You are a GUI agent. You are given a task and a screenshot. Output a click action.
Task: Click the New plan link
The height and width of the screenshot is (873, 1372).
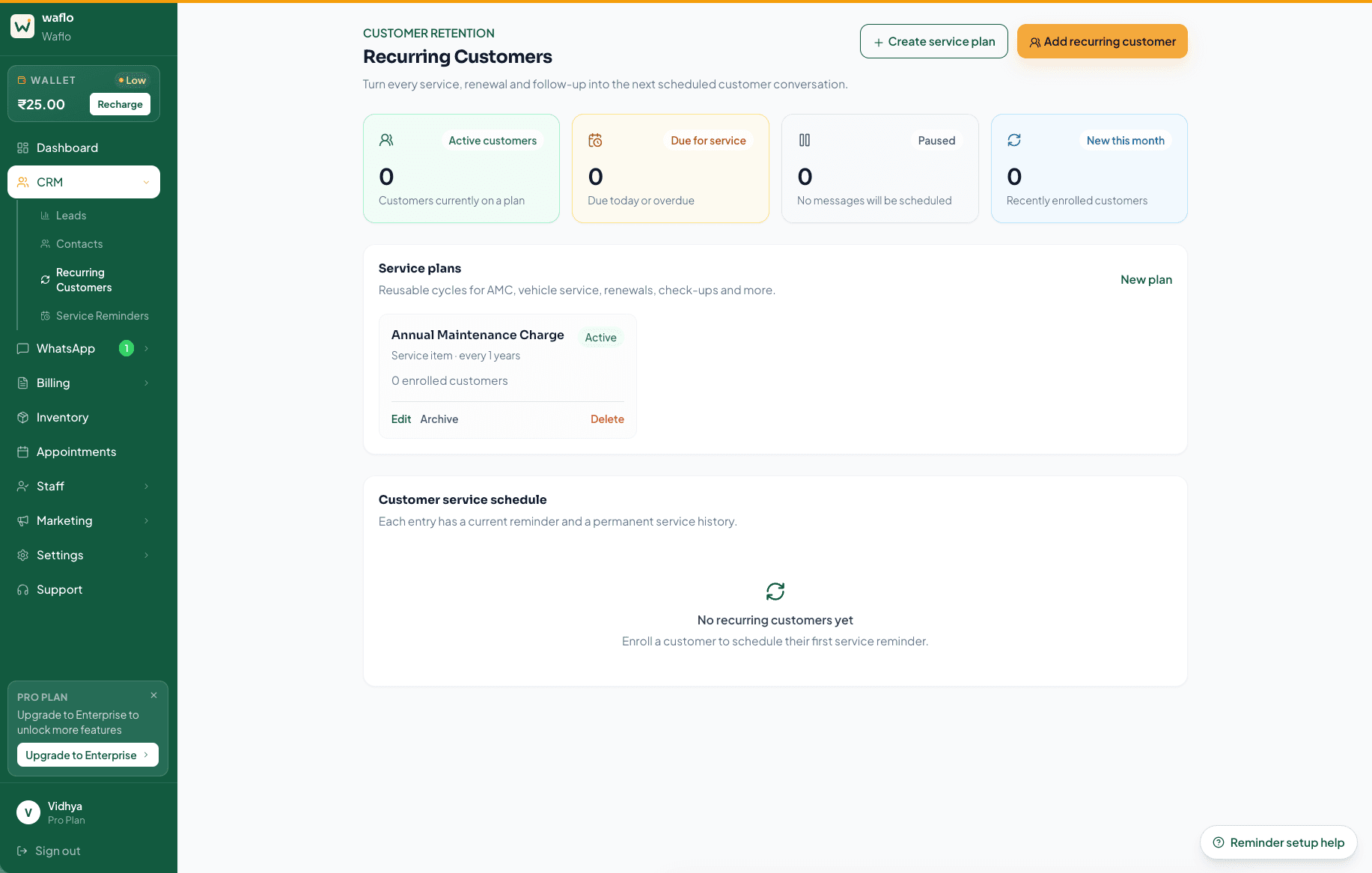coord(1146,279)
